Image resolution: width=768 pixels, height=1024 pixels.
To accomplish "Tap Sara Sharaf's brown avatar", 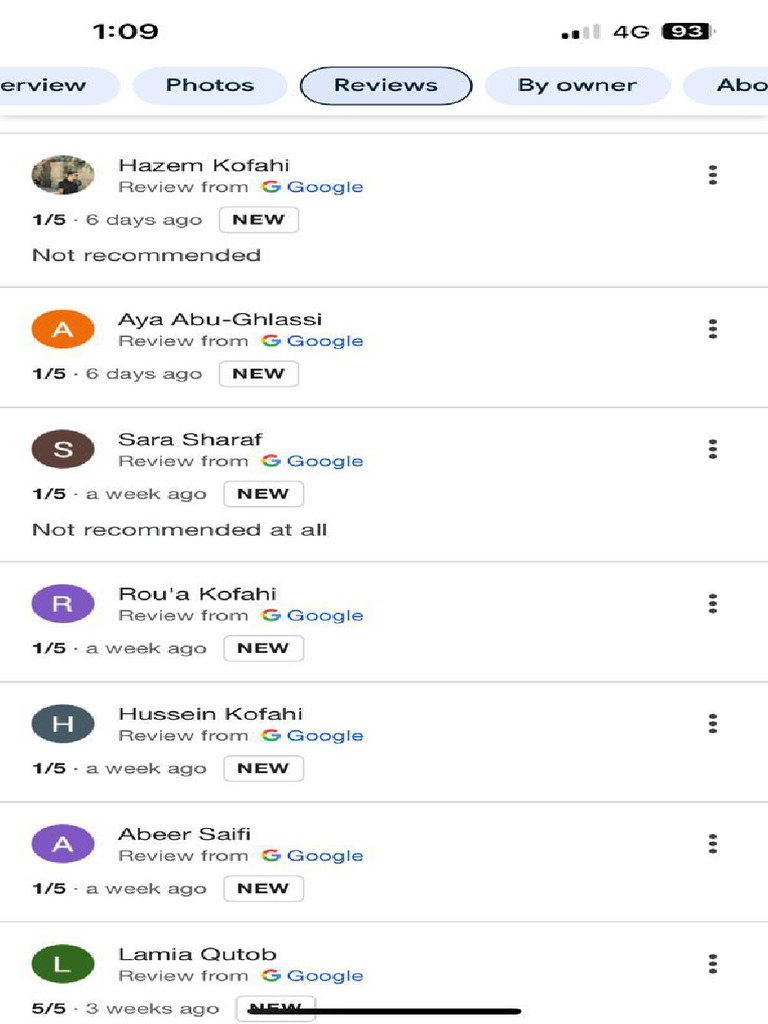I will (x=63, y=449).
